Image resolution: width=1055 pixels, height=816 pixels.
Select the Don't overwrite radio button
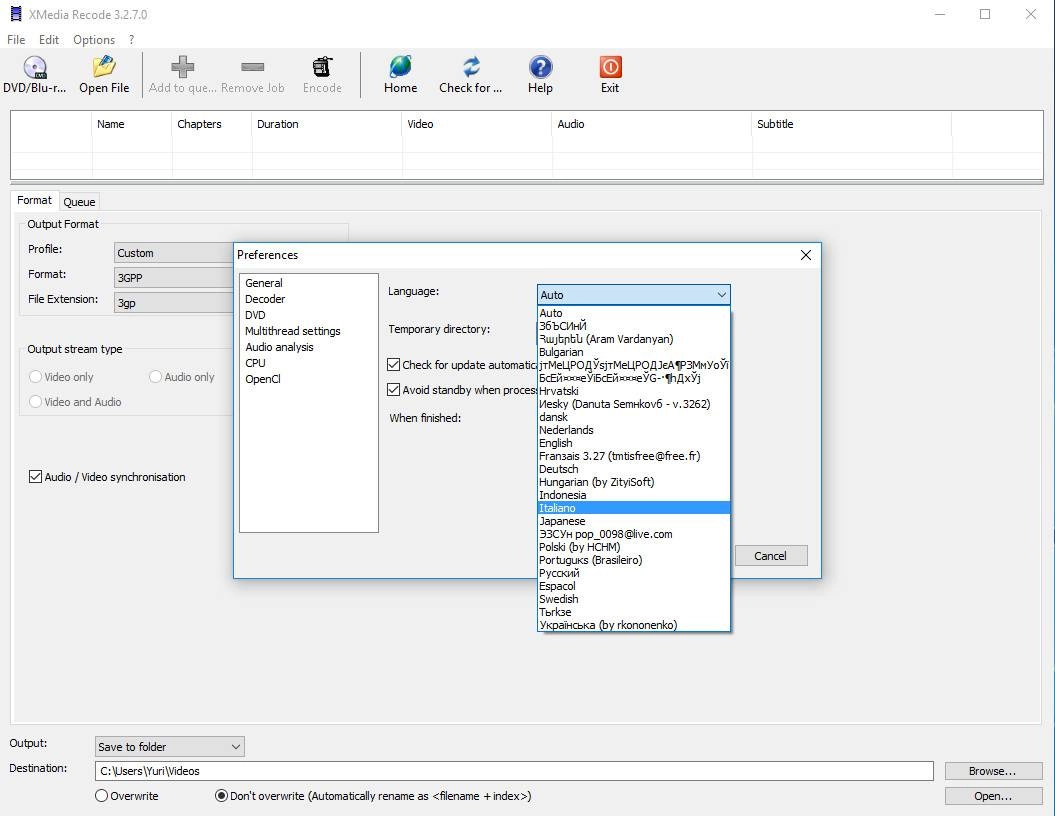[x=221, y=796]
